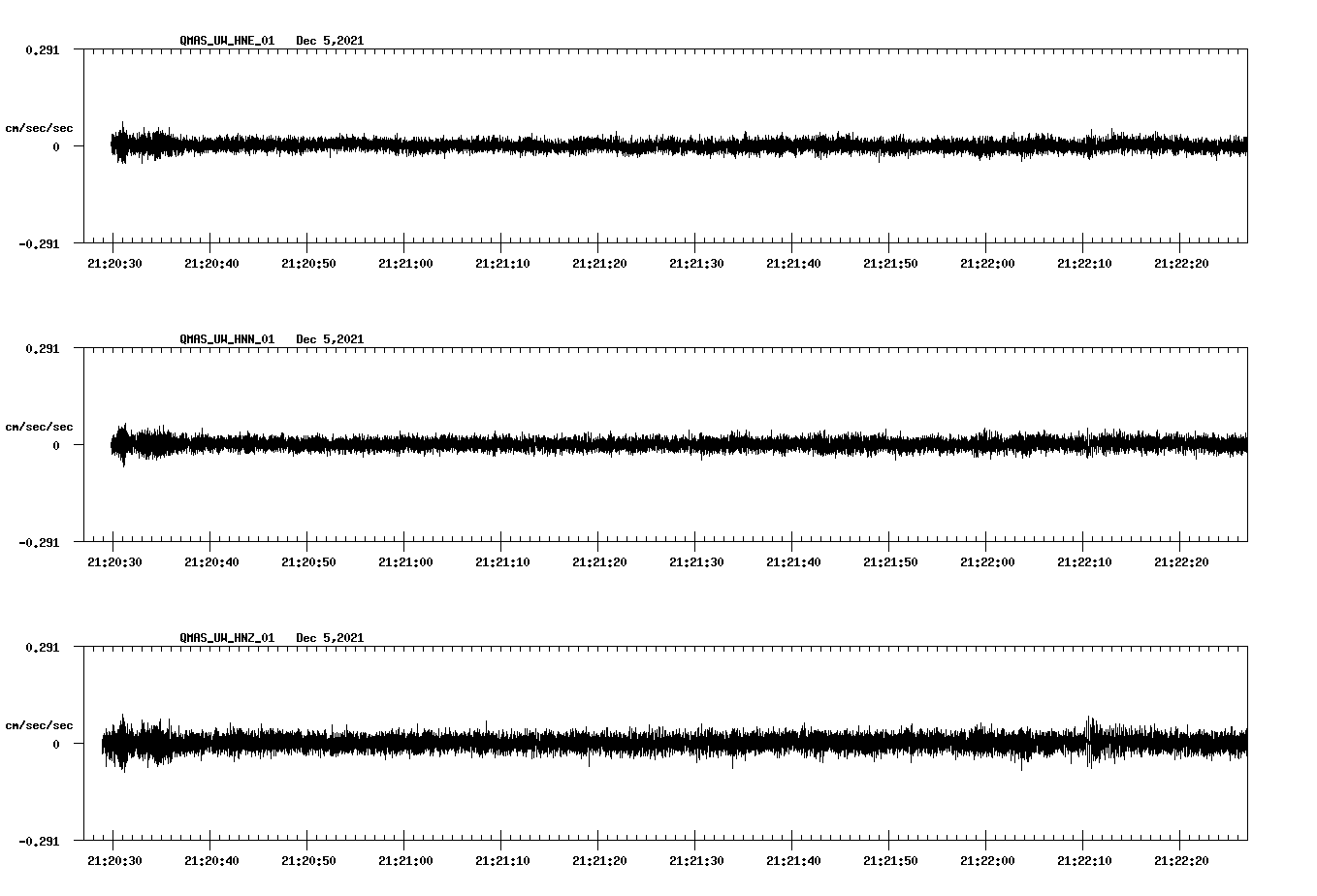Click the zero axis label on HNZ plot
The image size is (1317, 896).
click(56, 745)
